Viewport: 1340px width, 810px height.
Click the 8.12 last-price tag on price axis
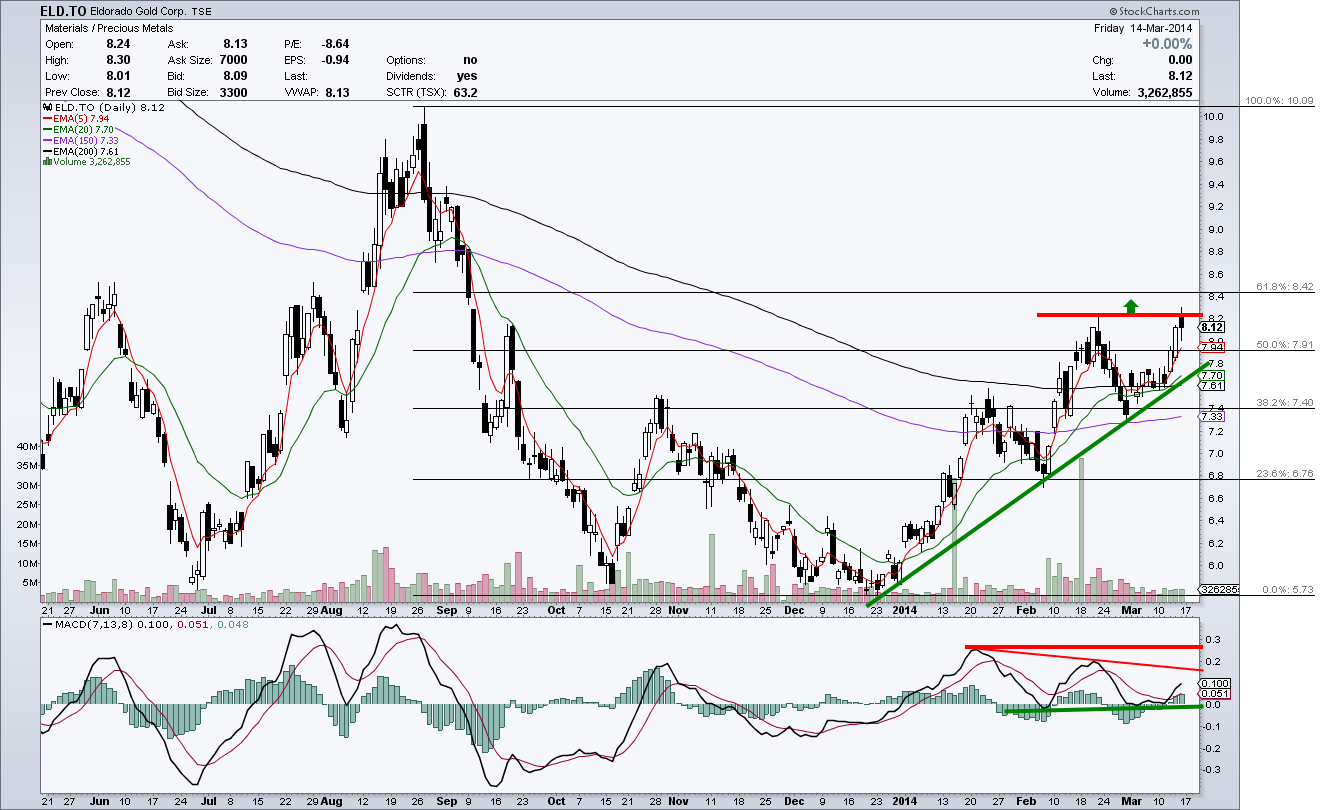point(1211,327)
